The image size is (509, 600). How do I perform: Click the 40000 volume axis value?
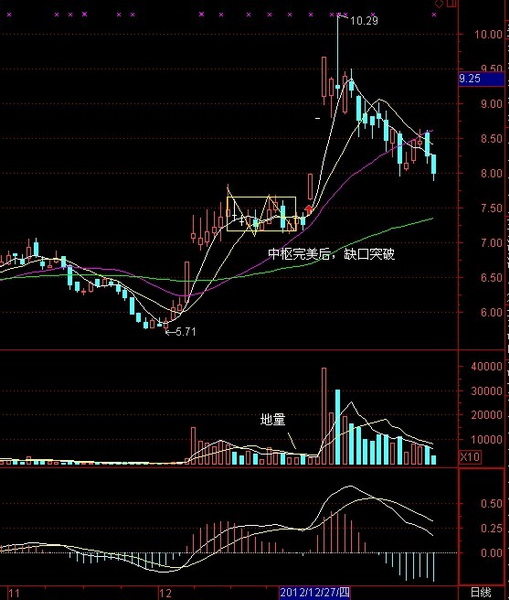487,366
